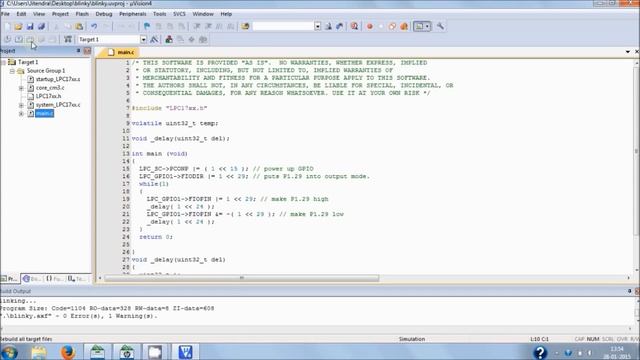The image size is (640, 360).
Task: Select core_cm3.c file in project tree
Action: coord(50,88)
